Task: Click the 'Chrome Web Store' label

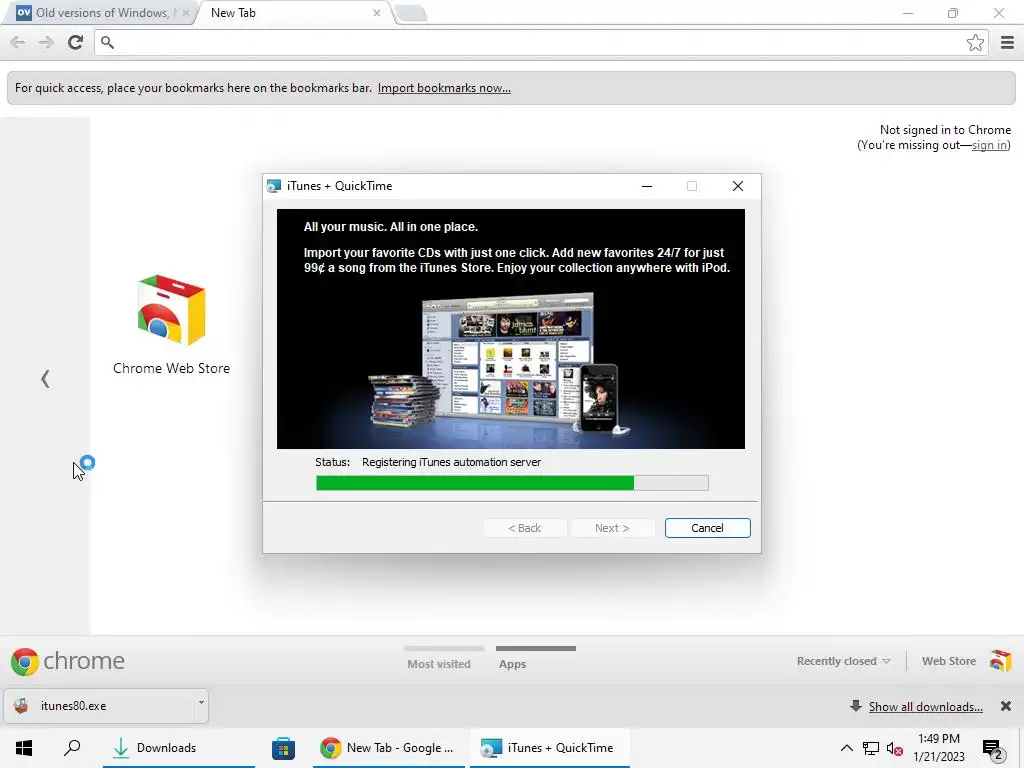Action: (171, 368)
